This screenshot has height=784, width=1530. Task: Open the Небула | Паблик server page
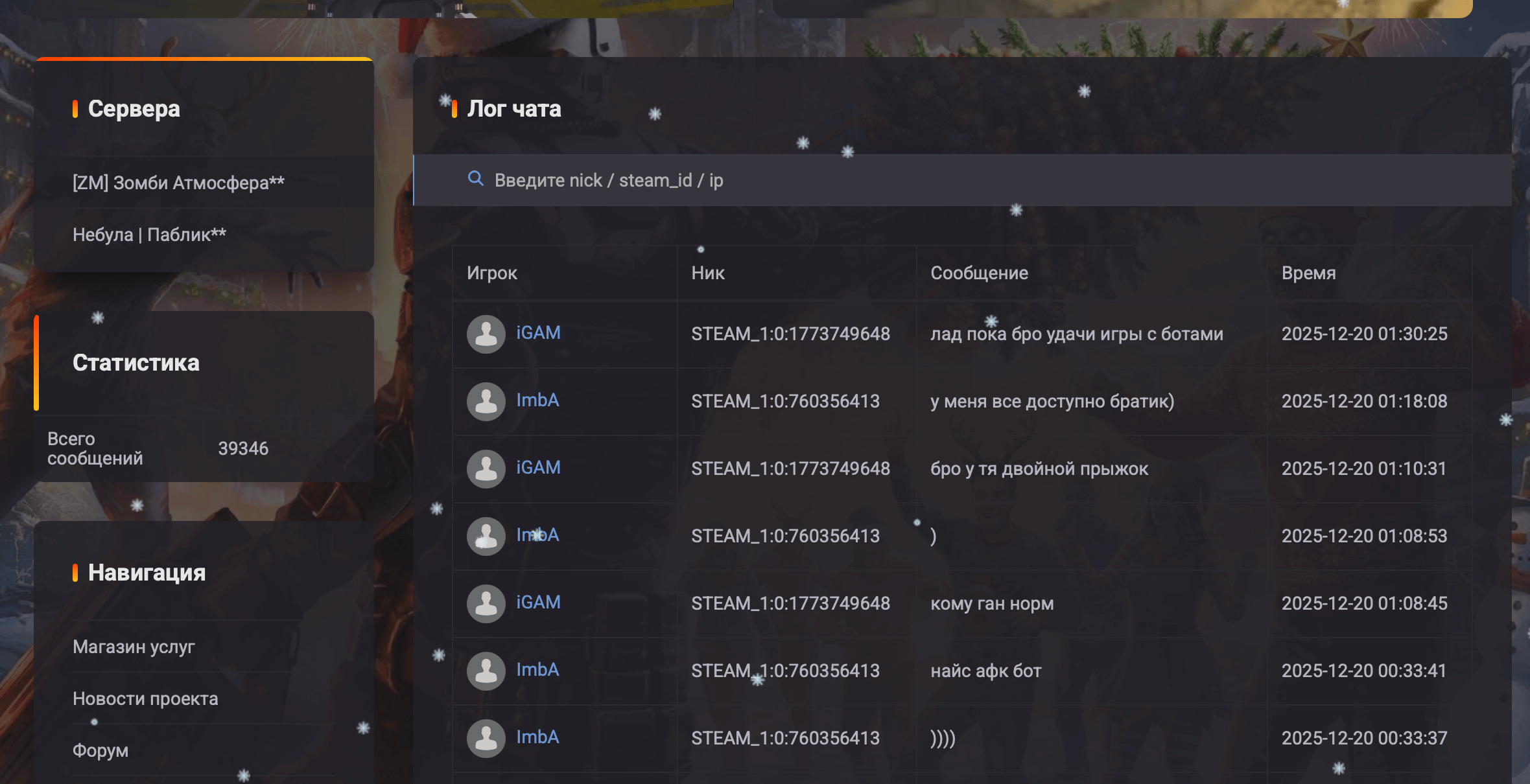pyautogui.click(x=148, y=235)
